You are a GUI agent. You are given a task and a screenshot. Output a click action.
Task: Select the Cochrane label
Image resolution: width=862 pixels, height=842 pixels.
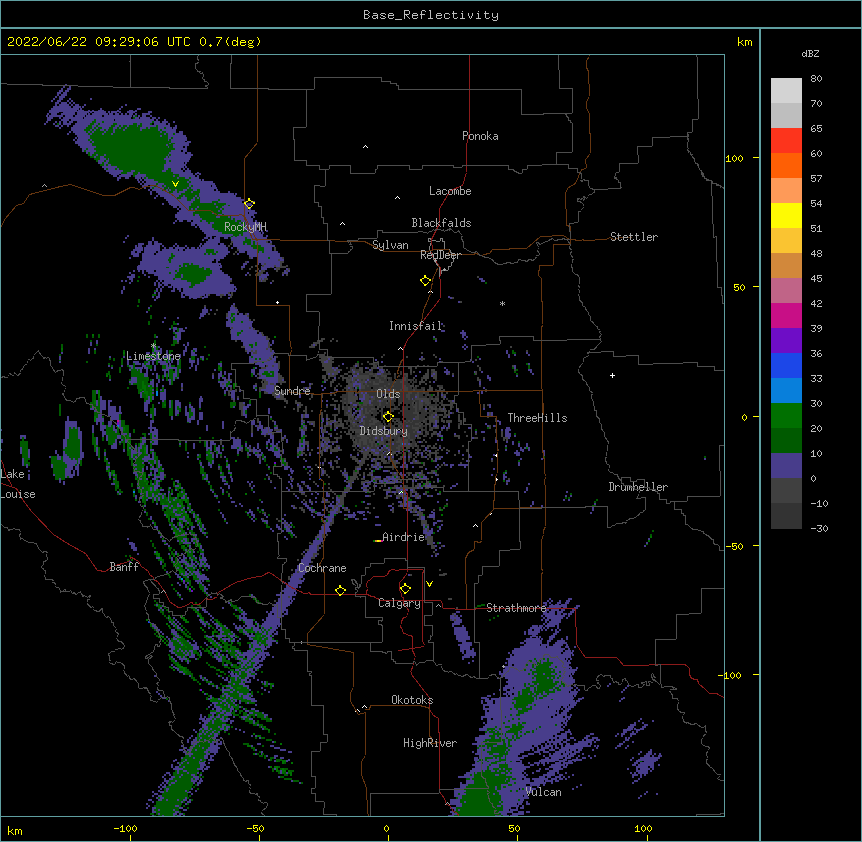[x=322, y=568]
